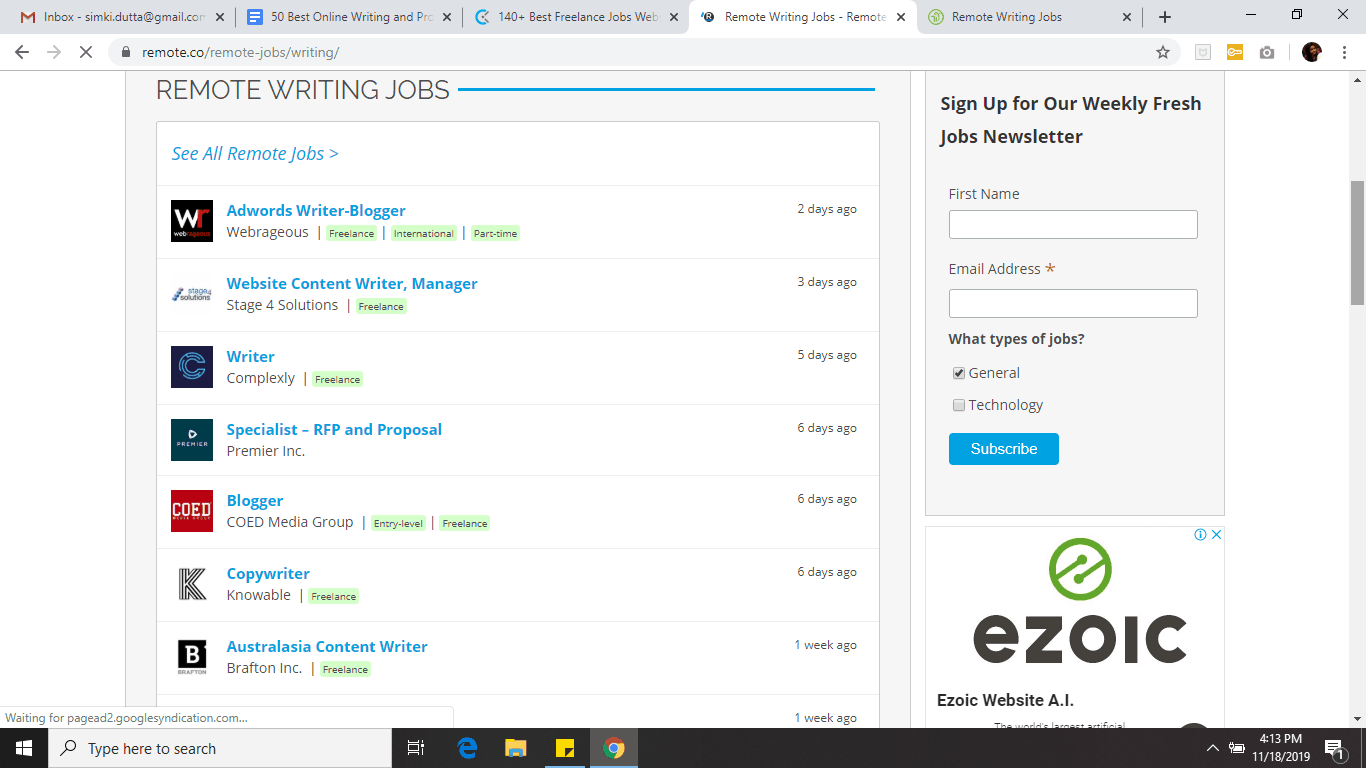This screenshot has height=768, width=1366.
Task: Launch Microsoft Edge from the taskbar
Action: tap(467, 748)
